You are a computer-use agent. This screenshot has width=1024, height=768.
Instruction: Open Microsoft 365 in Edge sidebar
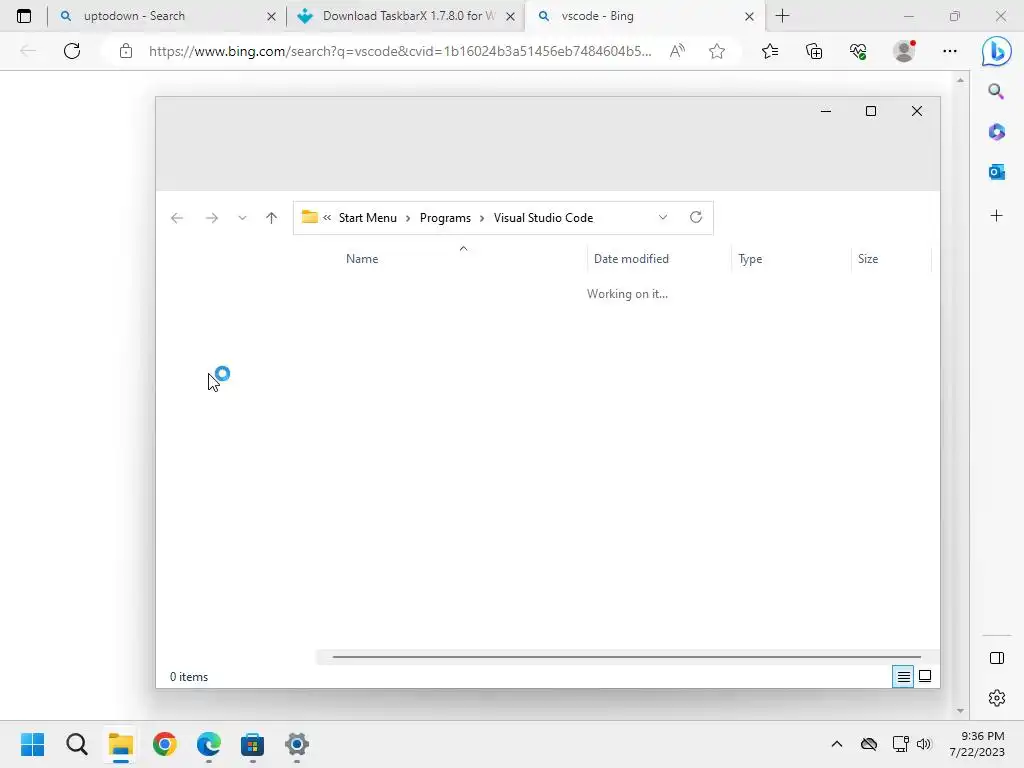[x=996, y=132]
